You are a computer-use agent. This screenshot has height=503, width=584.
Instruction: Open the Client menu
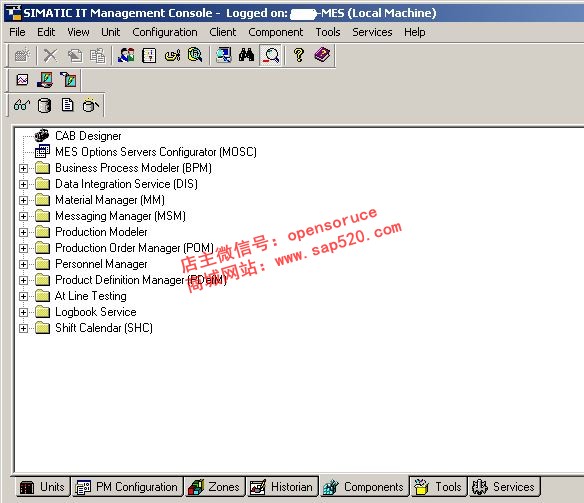222,32
